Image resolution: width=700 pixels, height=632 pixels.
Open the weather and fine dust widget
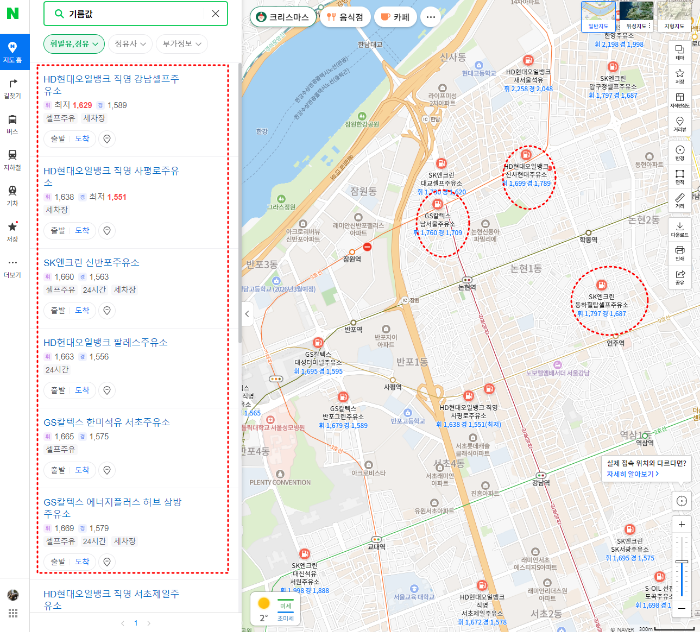pos(275,610)
